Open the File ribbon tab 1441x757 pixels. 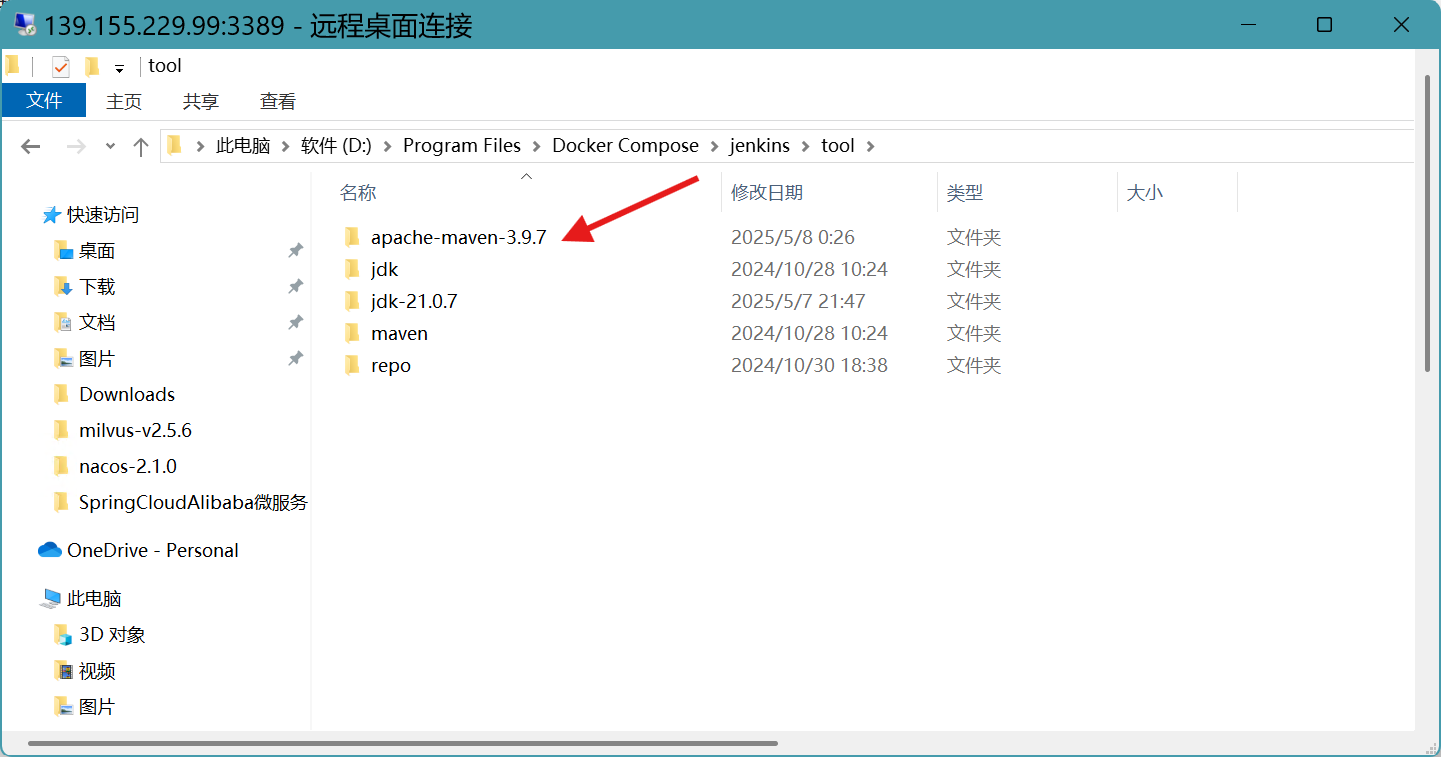[44, 101]
